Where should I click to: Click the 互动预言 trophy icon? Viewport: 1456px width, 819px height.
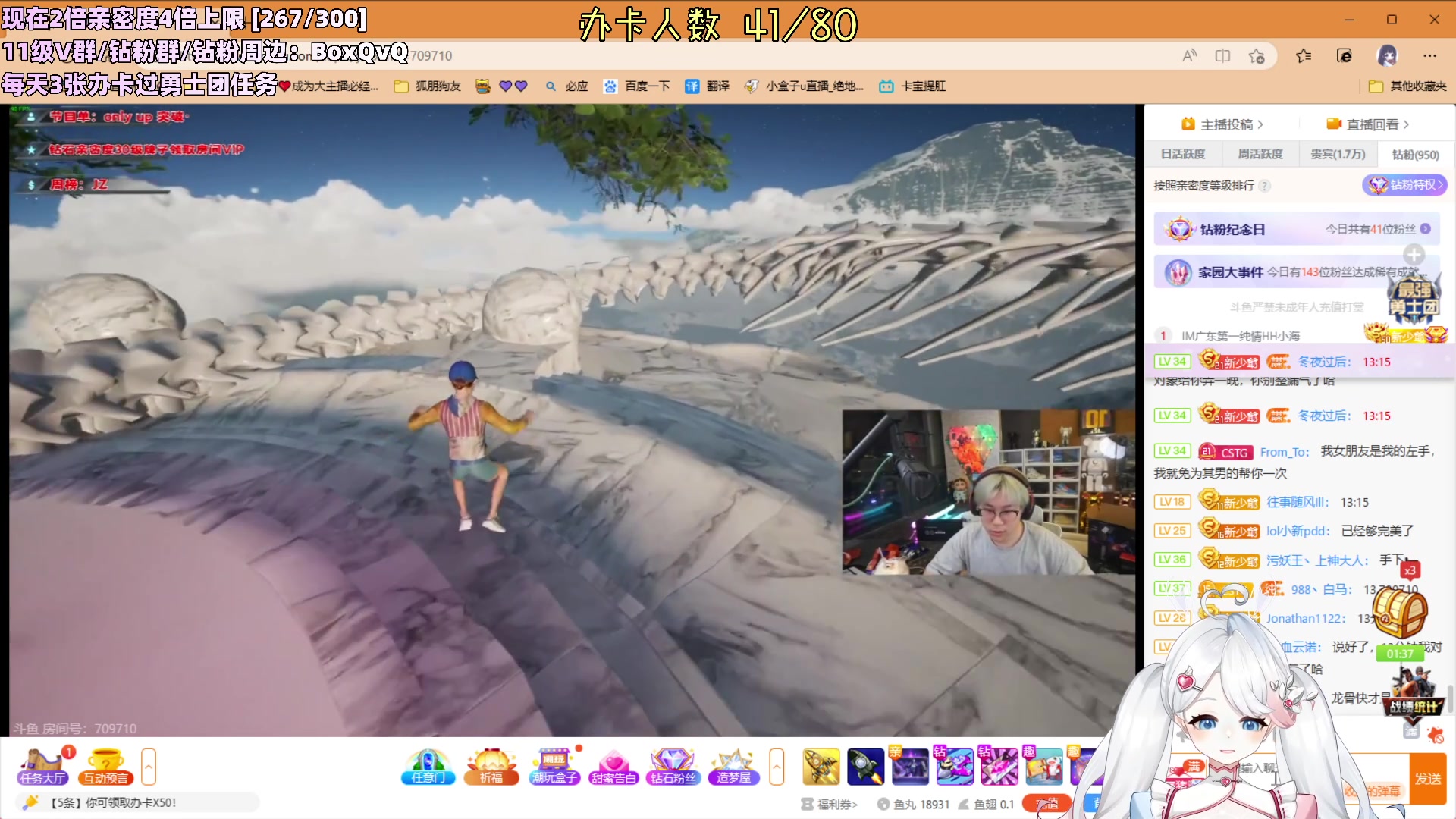(x=106, y=767)
